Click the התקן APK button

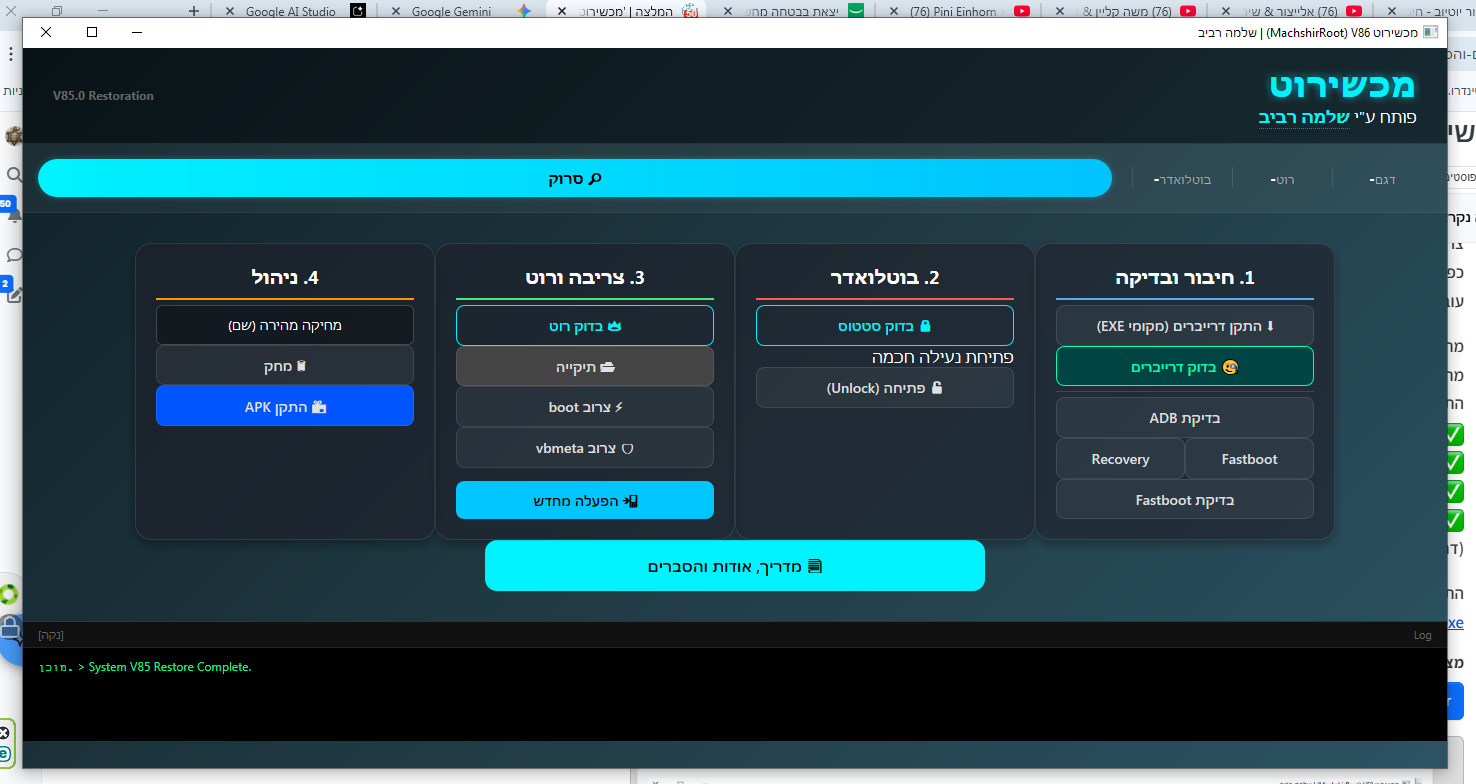click(284, 407)
